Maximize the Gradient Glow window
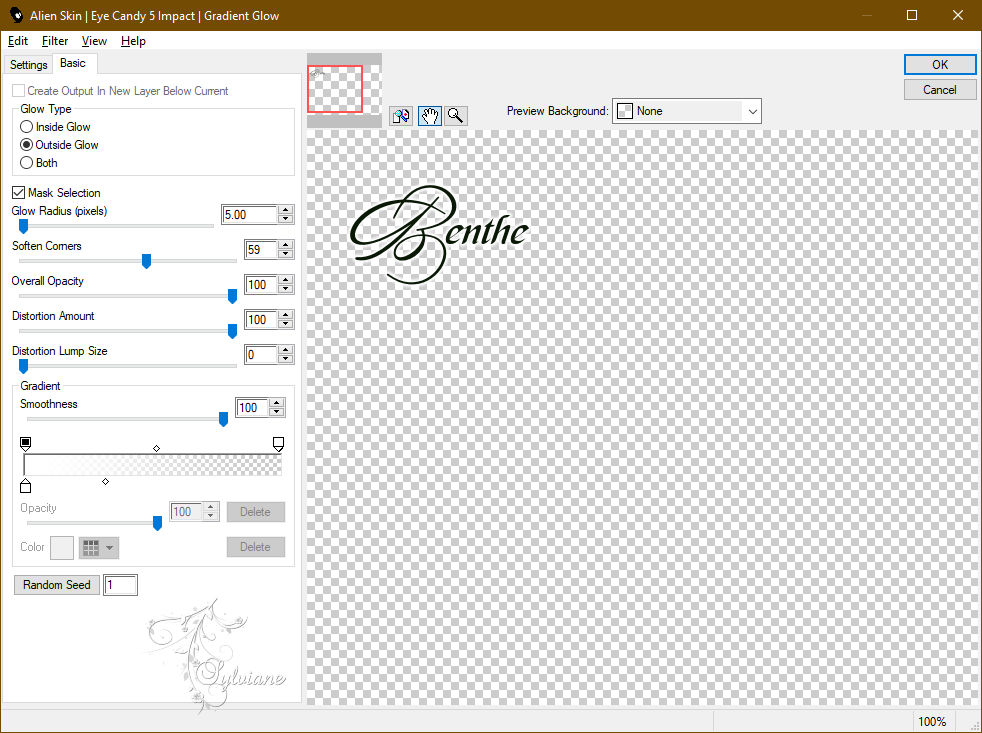 click(x=912, y=15)
